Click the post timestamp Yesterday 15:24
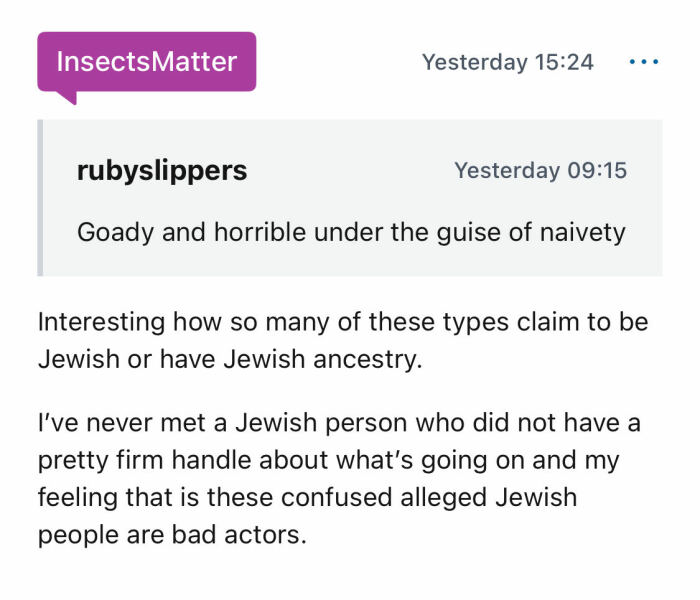 (x=507, y=62)
